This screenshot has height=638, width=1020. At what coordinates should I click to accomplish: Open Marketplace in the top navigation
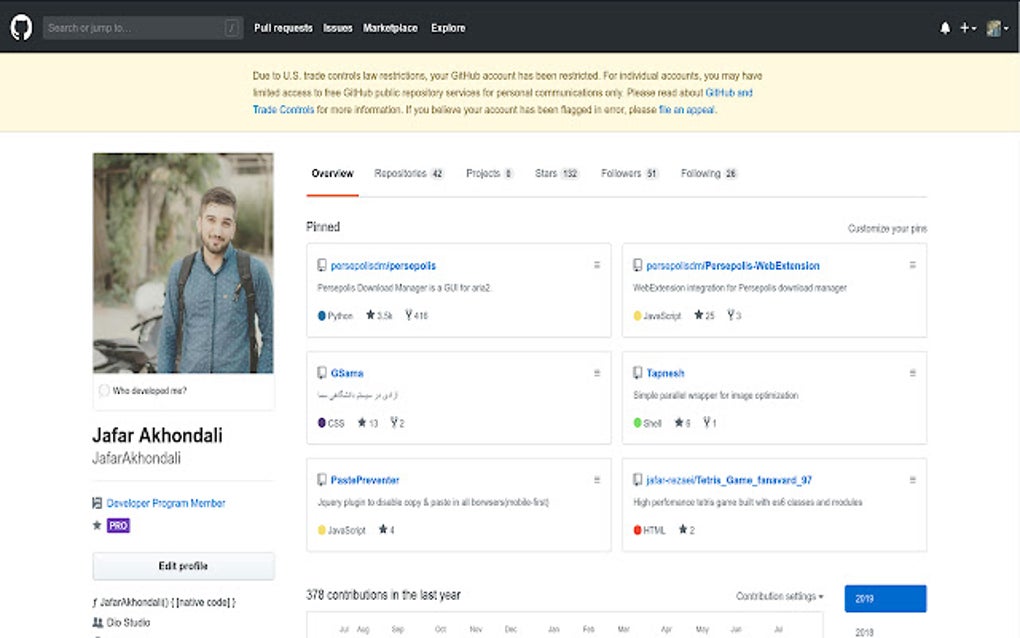tap(391, 27)
